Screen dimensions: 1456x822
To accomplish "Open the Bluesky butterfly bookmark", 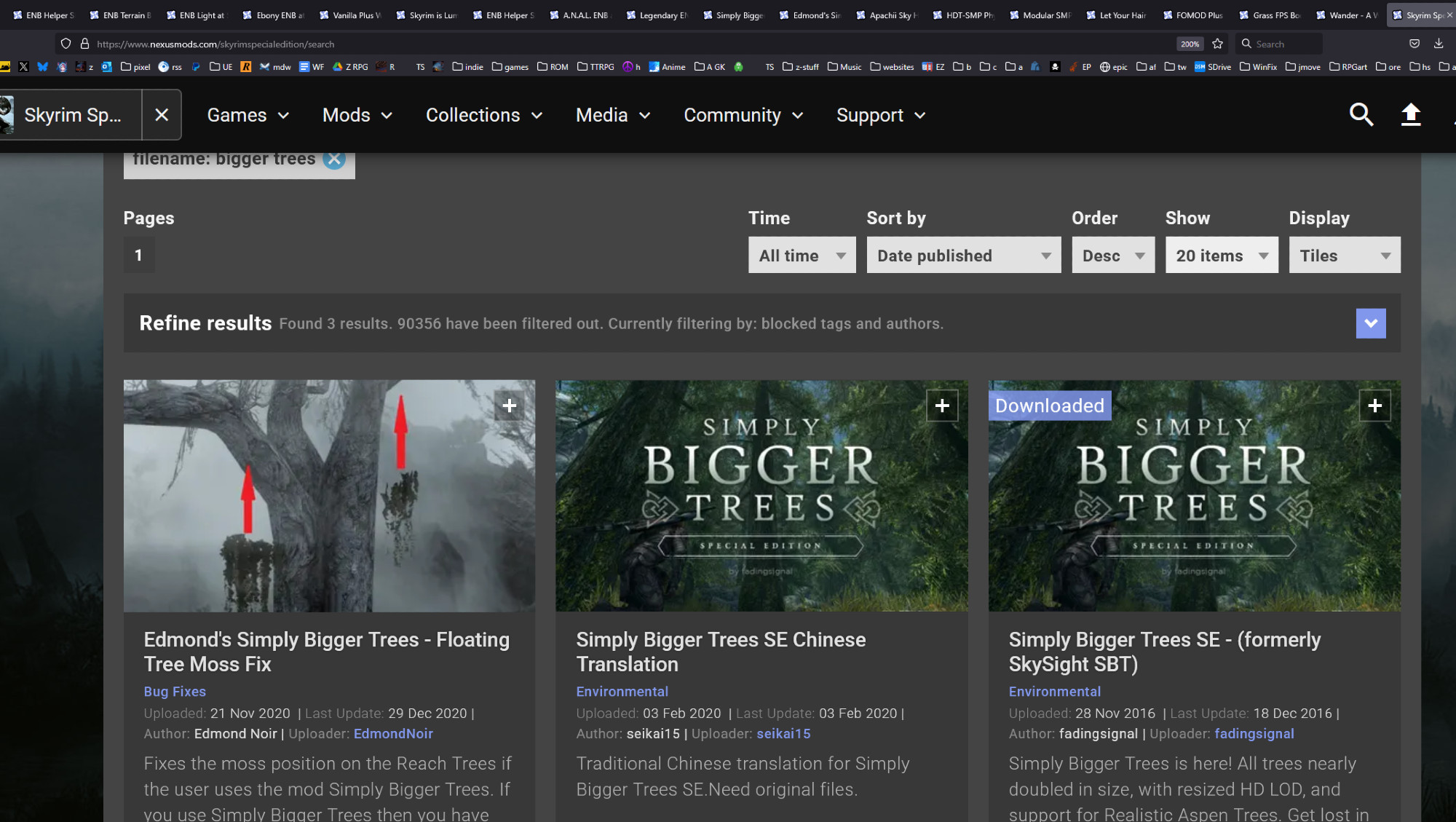I will pos(43,67).
